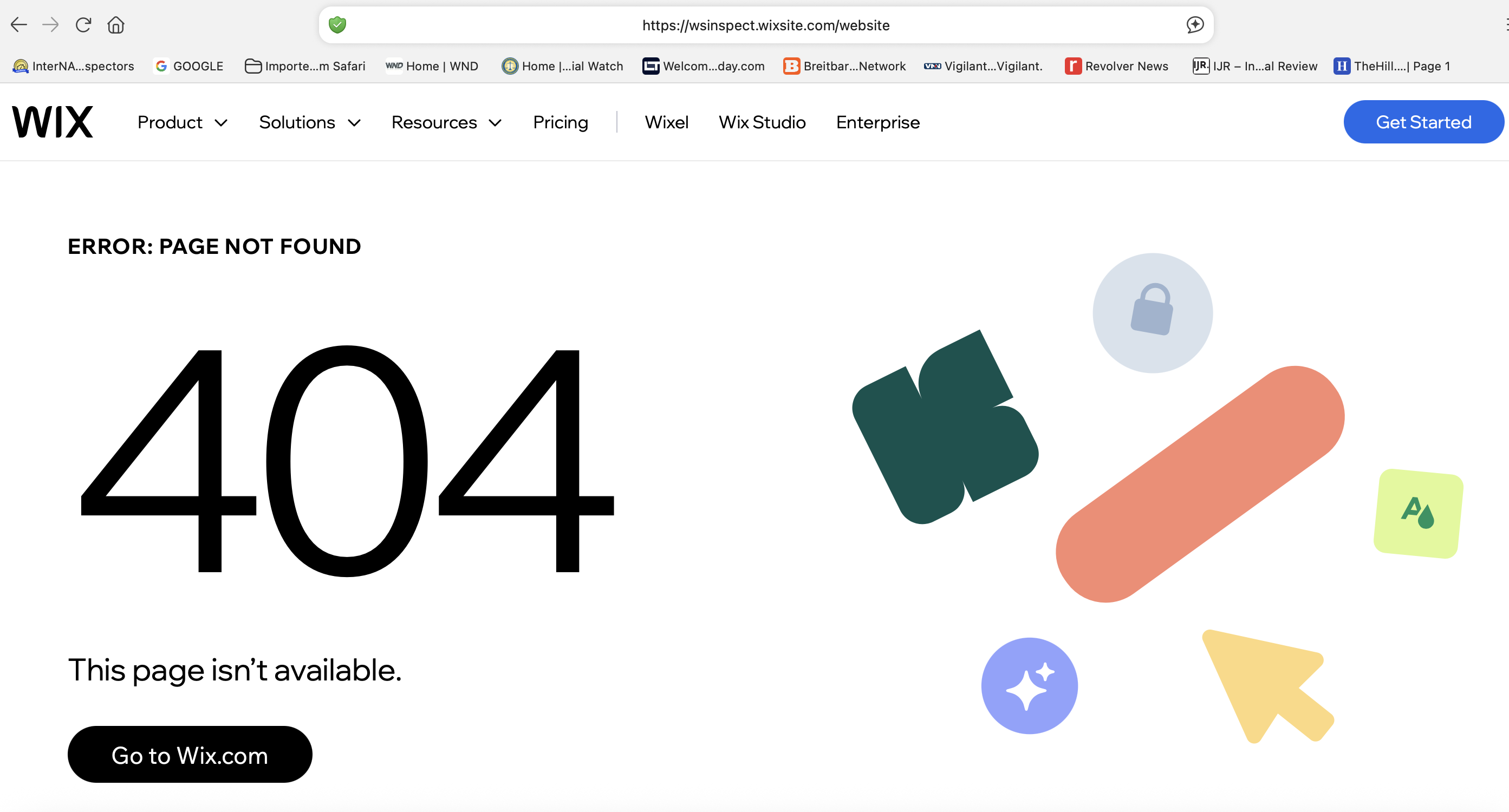Click the URL address field
This screenshot has width=1509, height=812.
[x=765, y=25]
